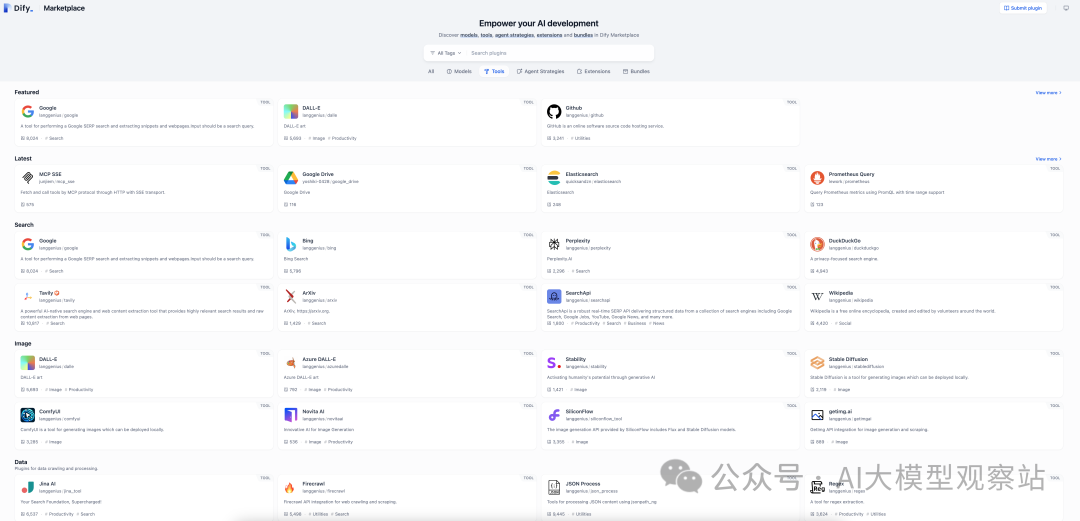Screen dimensions: 1080x521
Task: Click the Search plugins input field
Action: (559, 53)
